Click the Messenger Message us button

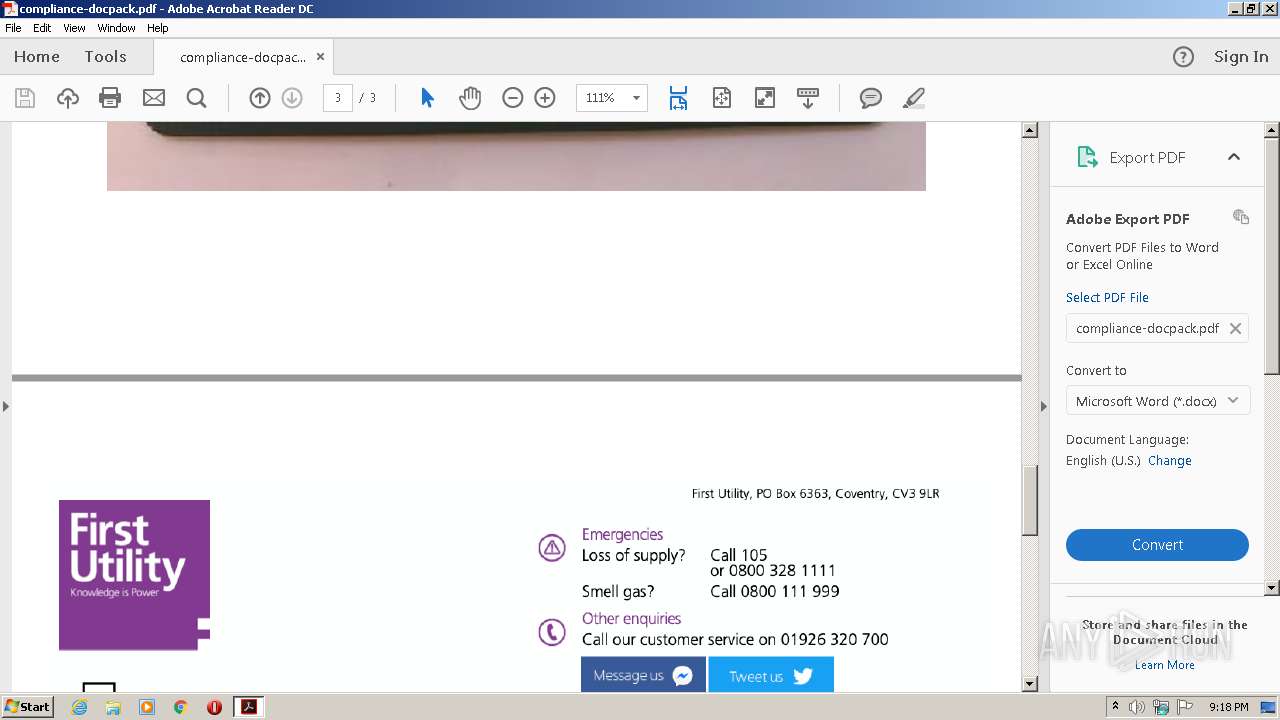click(643, 675)
